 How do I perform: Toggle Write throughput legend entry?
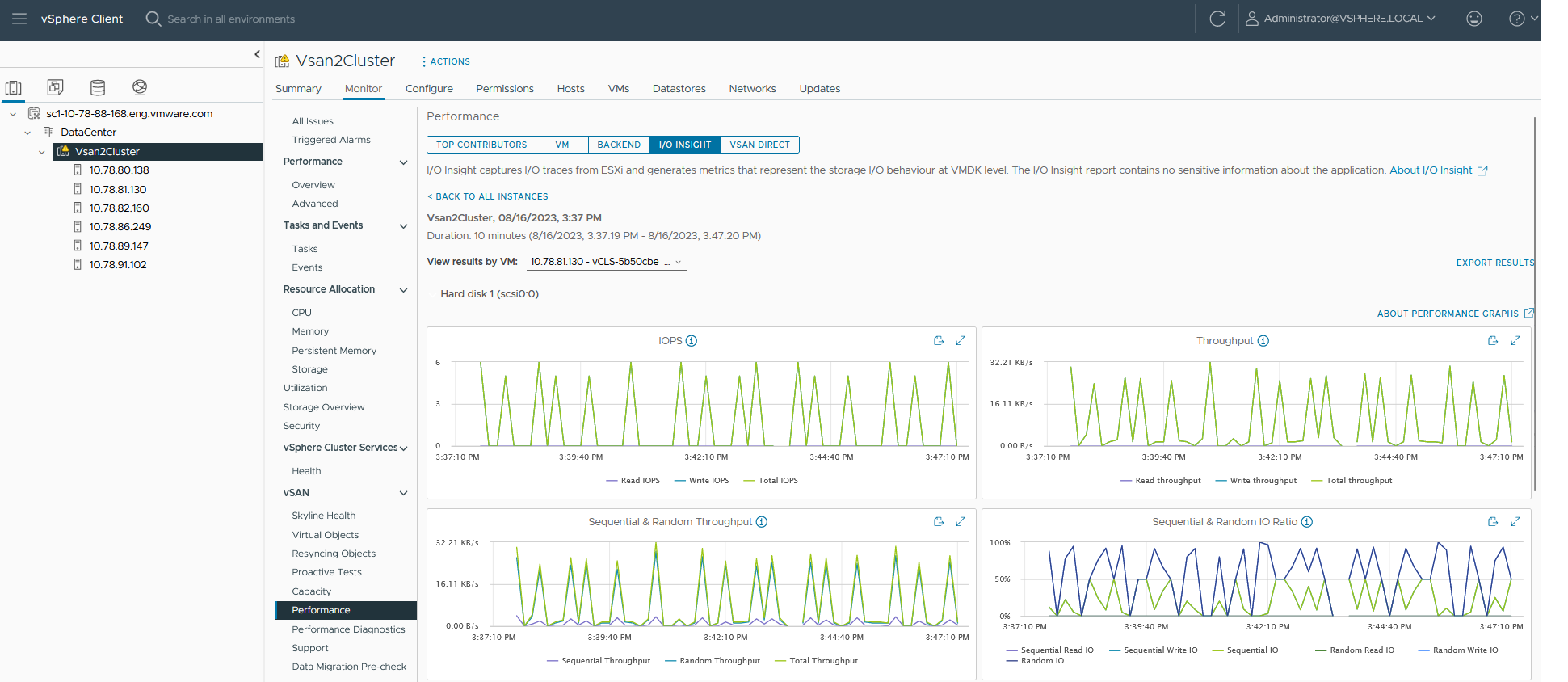click(x=1255, y=481)
